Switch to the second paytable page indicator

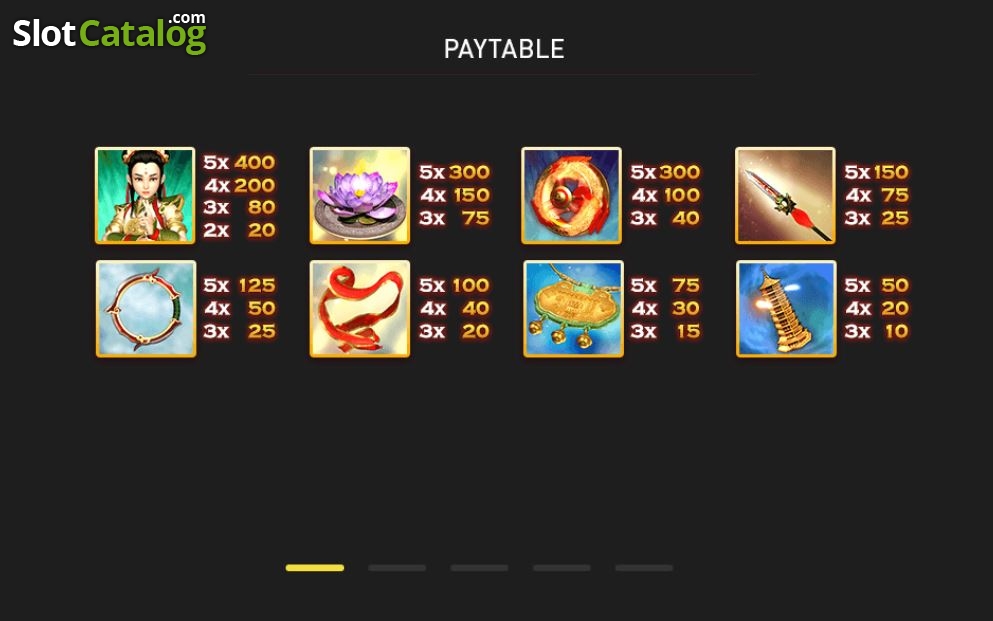pos(397,568)
